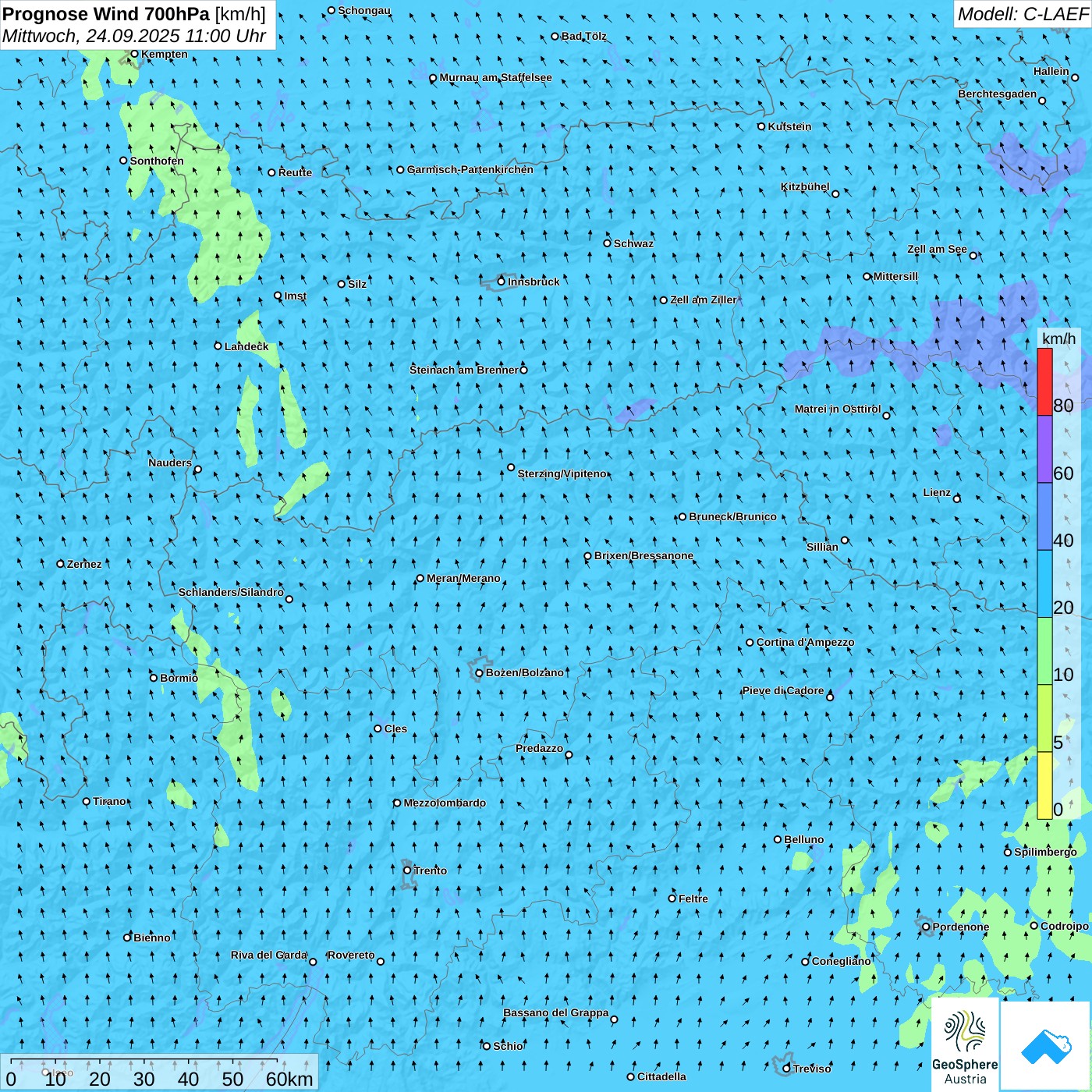Select the purple 60 km/h legend color

click(1044, 449)
